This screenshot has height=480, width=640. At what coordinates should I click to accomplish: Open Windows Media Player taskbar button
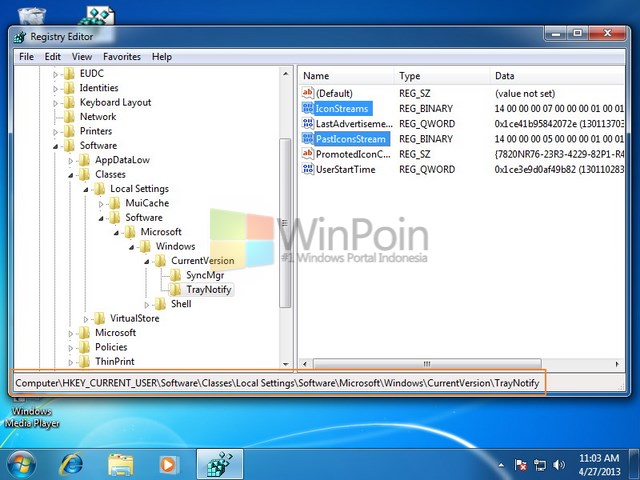click(168, 464)
